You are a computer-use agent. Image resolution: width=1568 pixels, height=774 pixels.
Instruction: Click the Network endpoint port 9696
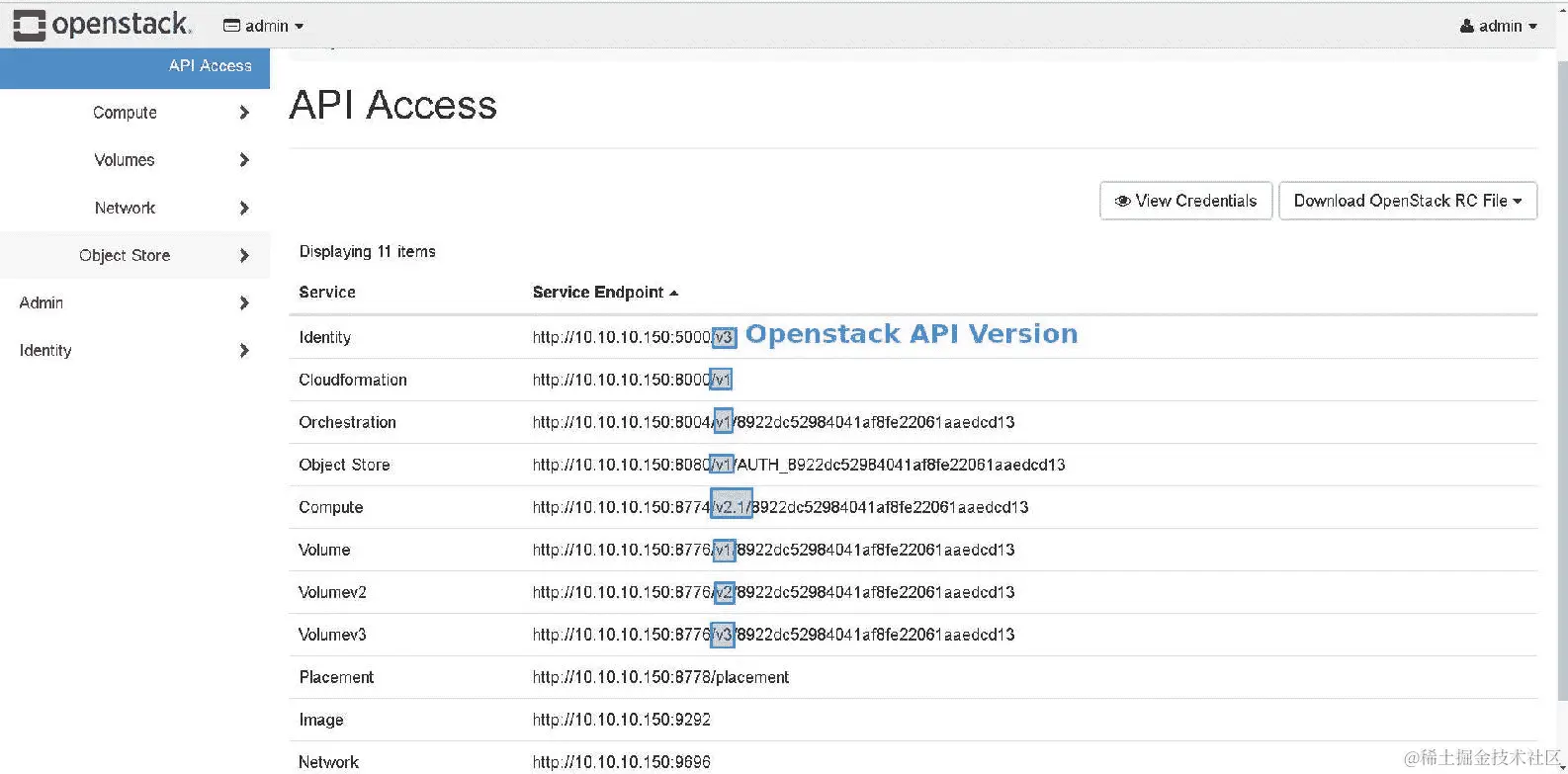(621, 762)
